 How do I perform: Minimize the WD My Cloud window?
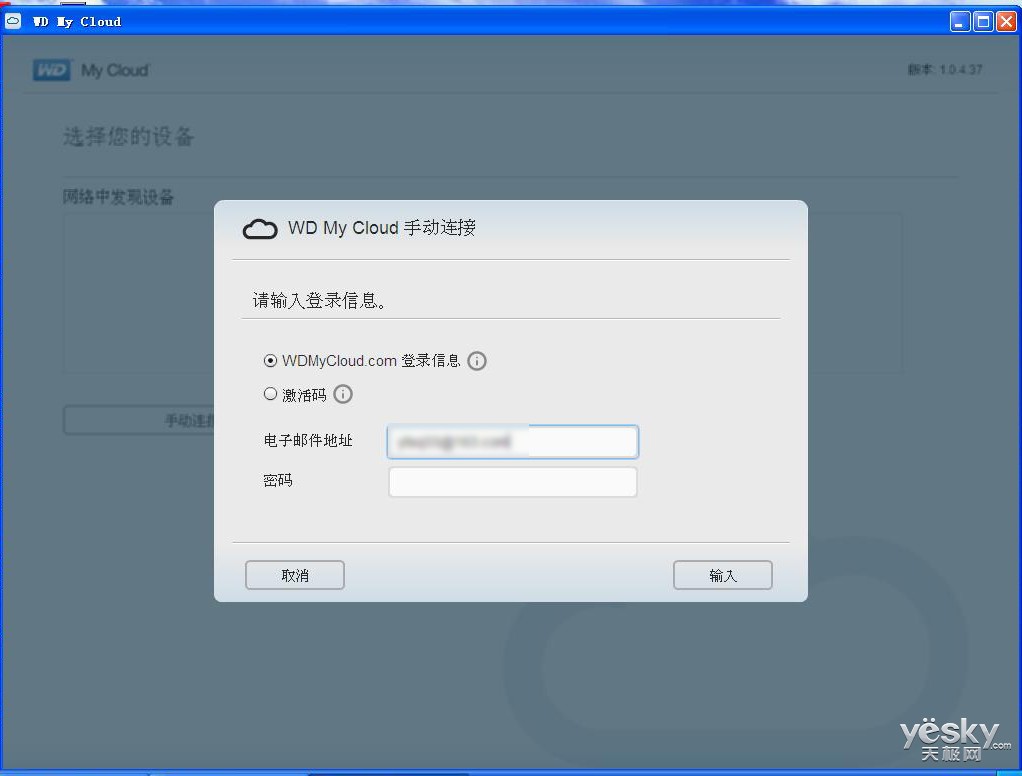959,22
